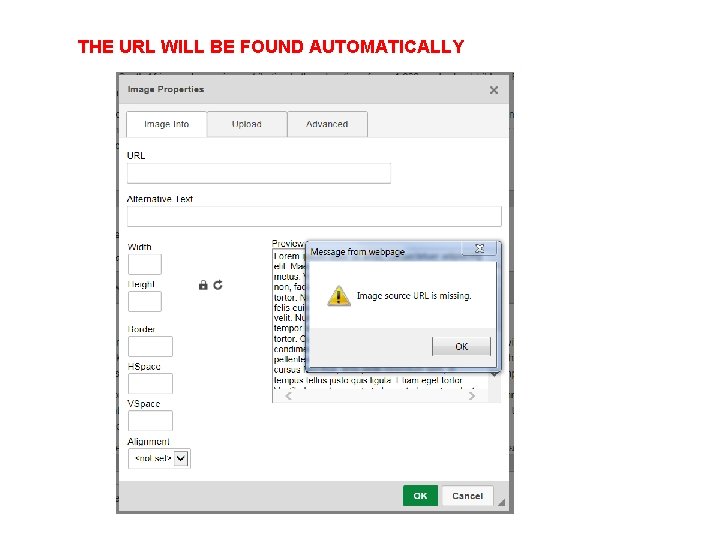Cancel the Image Properties dialog
Viewport: 720px width, 540px height.
coord(467,496)
